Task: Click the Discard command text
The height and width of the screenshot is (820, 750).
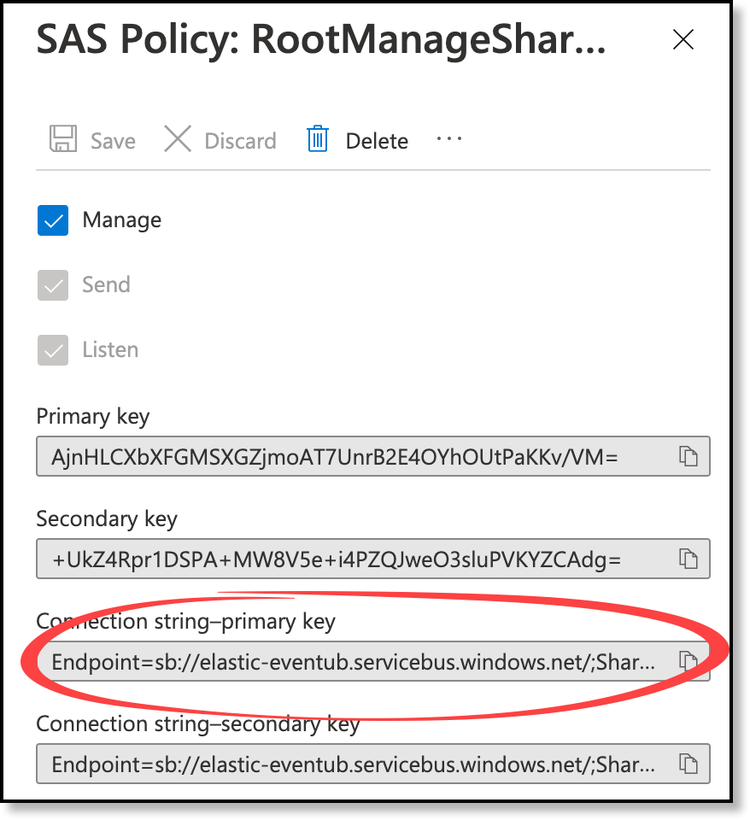Action: (x=240, y=141)
